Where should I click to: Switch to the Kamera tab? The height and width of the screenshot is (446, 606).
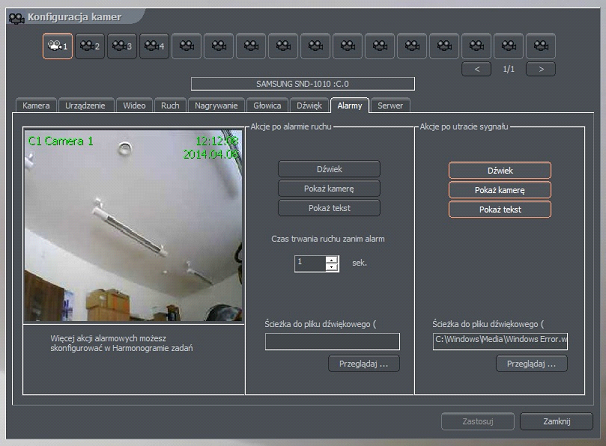click(37, 105)
